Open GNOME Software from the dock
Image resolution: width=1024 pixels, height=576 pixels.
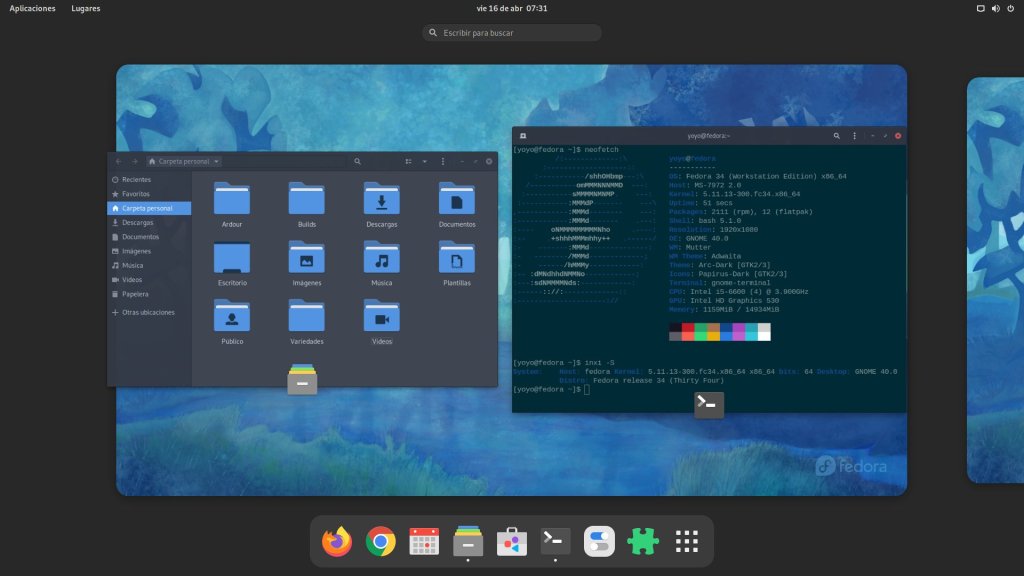tap(512, 541)
